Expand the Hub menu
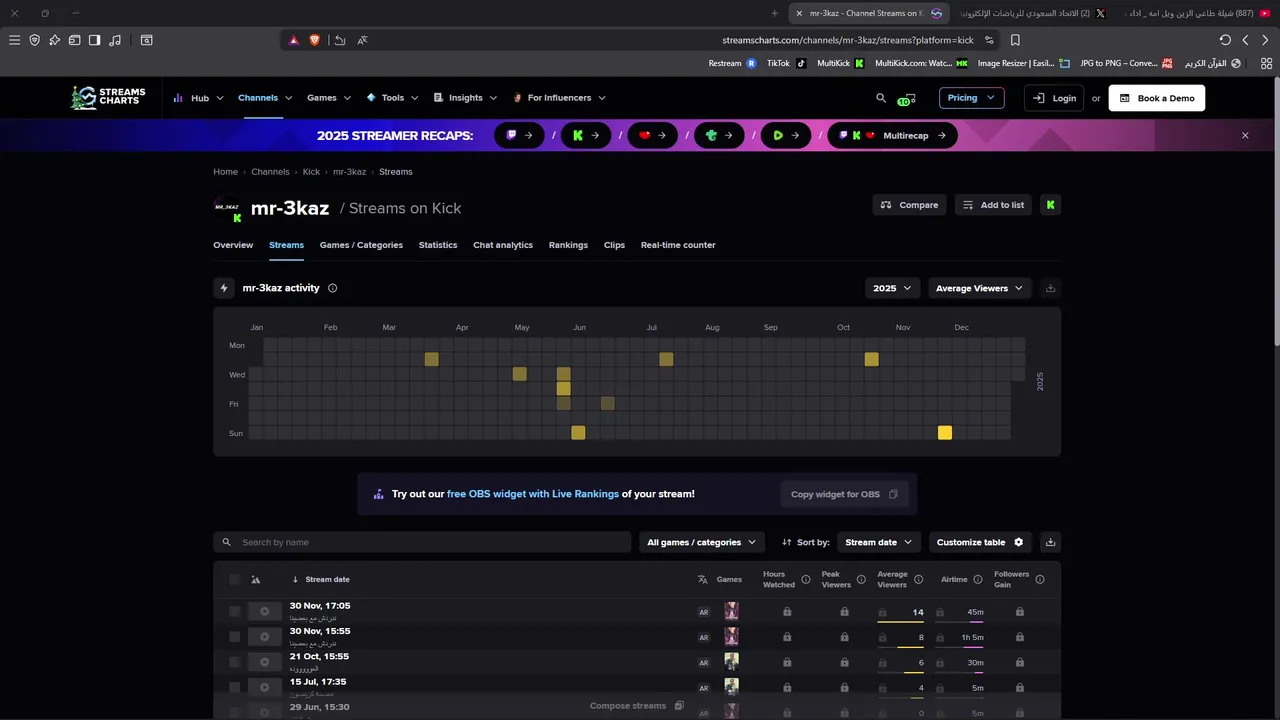Image resolution: width=1280 pixels, height=720 pixels. [198, 98]
